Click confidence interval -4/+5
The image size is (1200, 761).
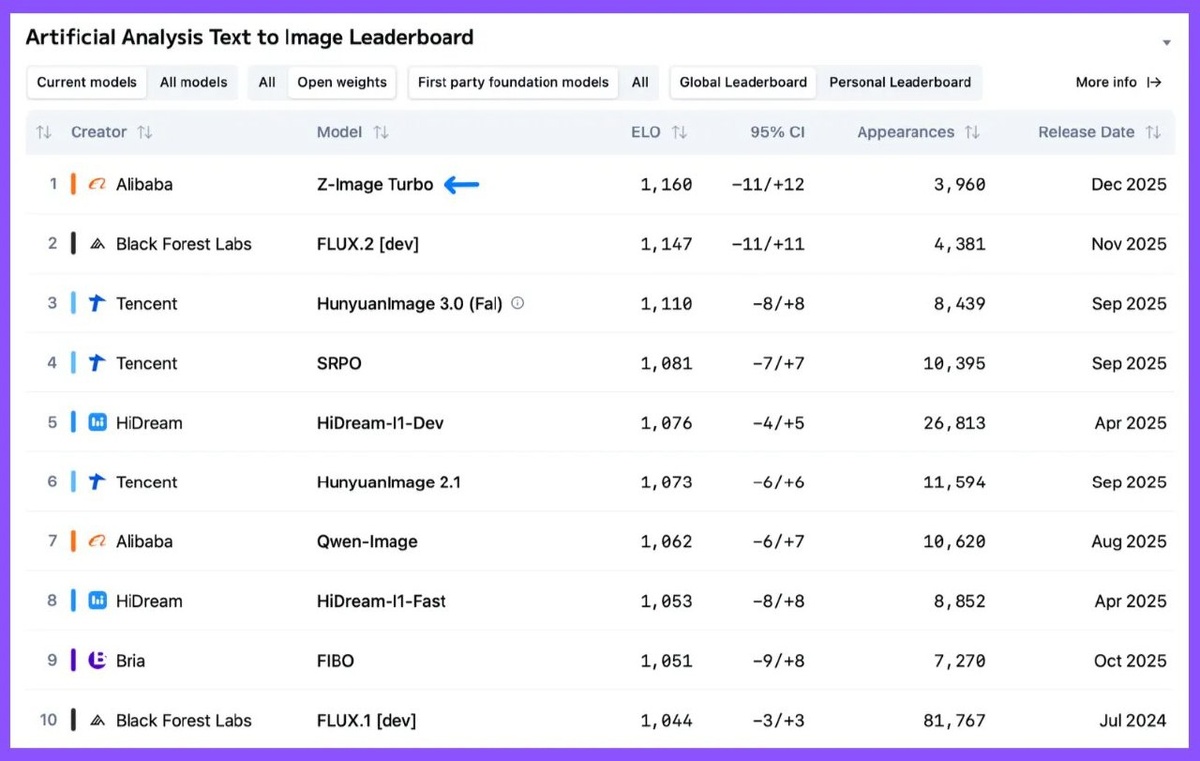click(x=780, y=422)
